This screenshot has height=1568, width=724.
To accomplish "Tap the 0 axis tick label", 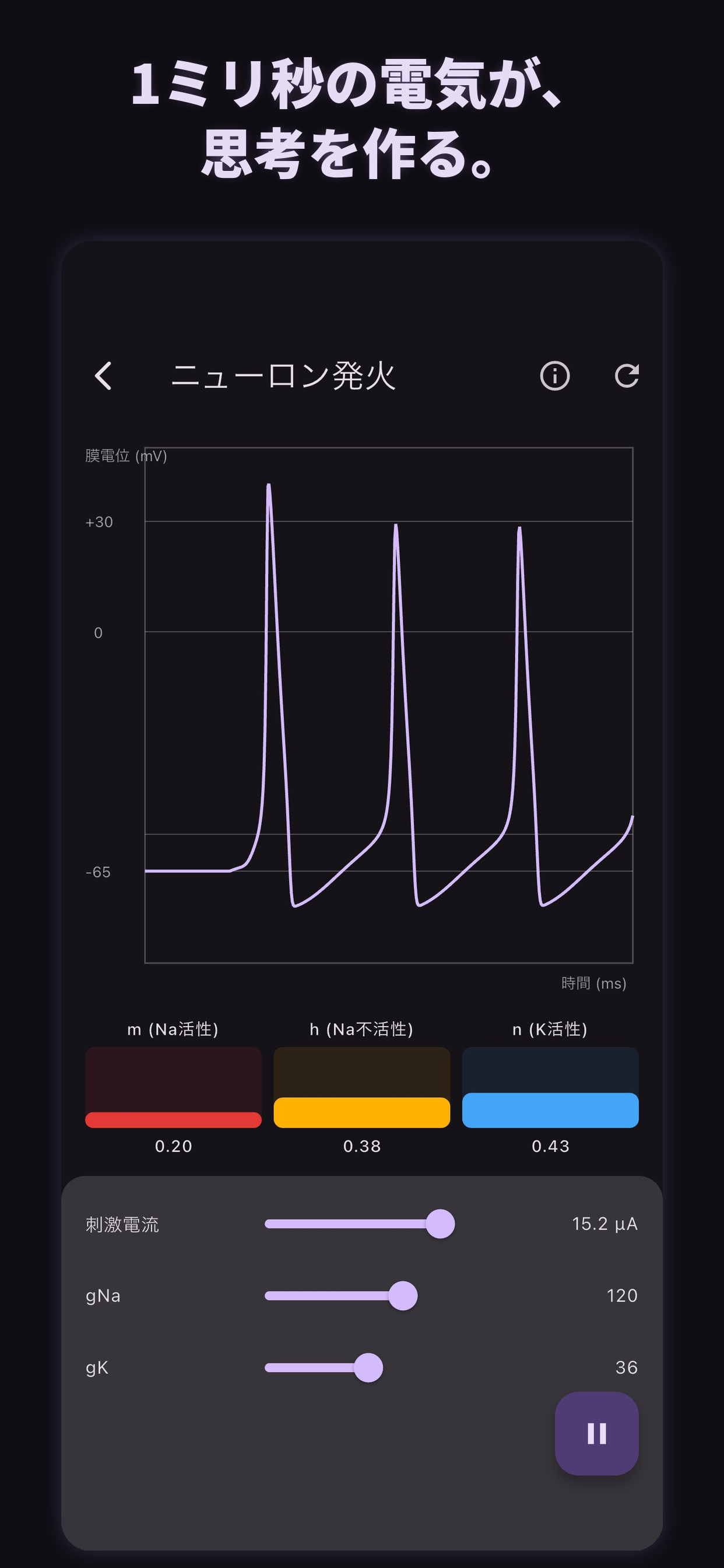I will pyautogui.click(x=98, y=633).
